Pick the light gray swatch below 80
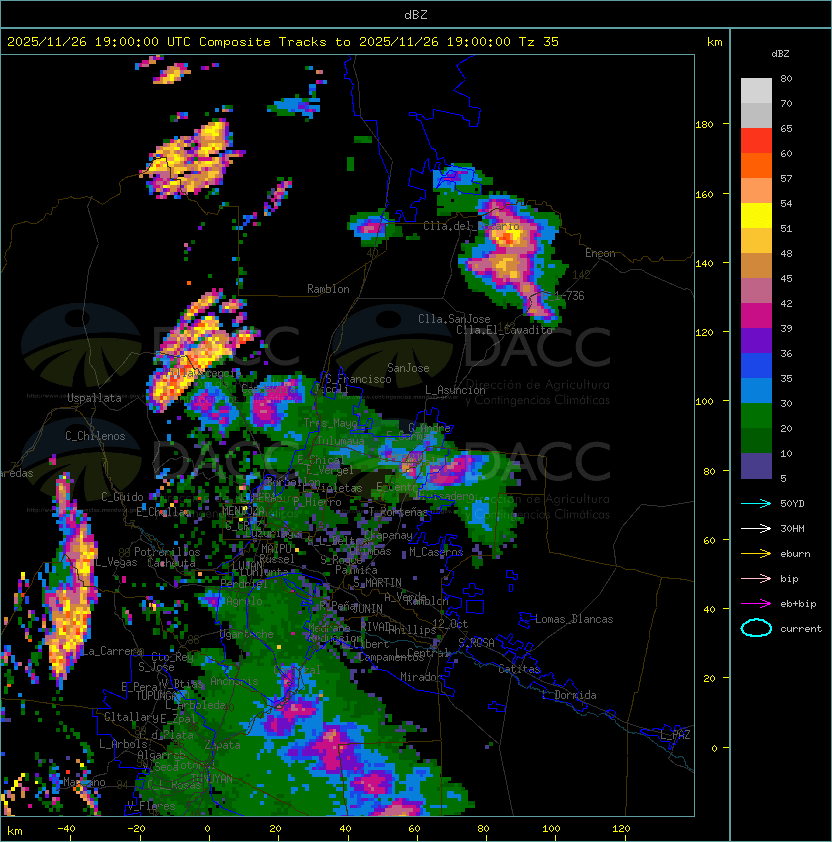 pos(756,90)
